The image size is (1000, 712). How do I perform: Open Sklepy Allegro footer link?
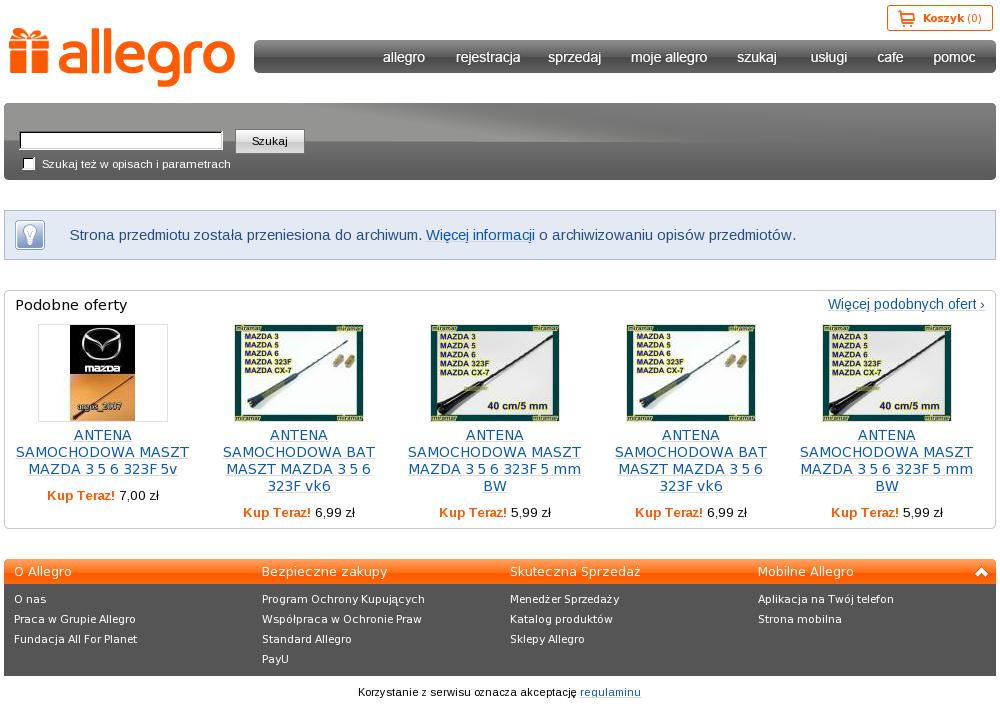click(x=547, y=639)
